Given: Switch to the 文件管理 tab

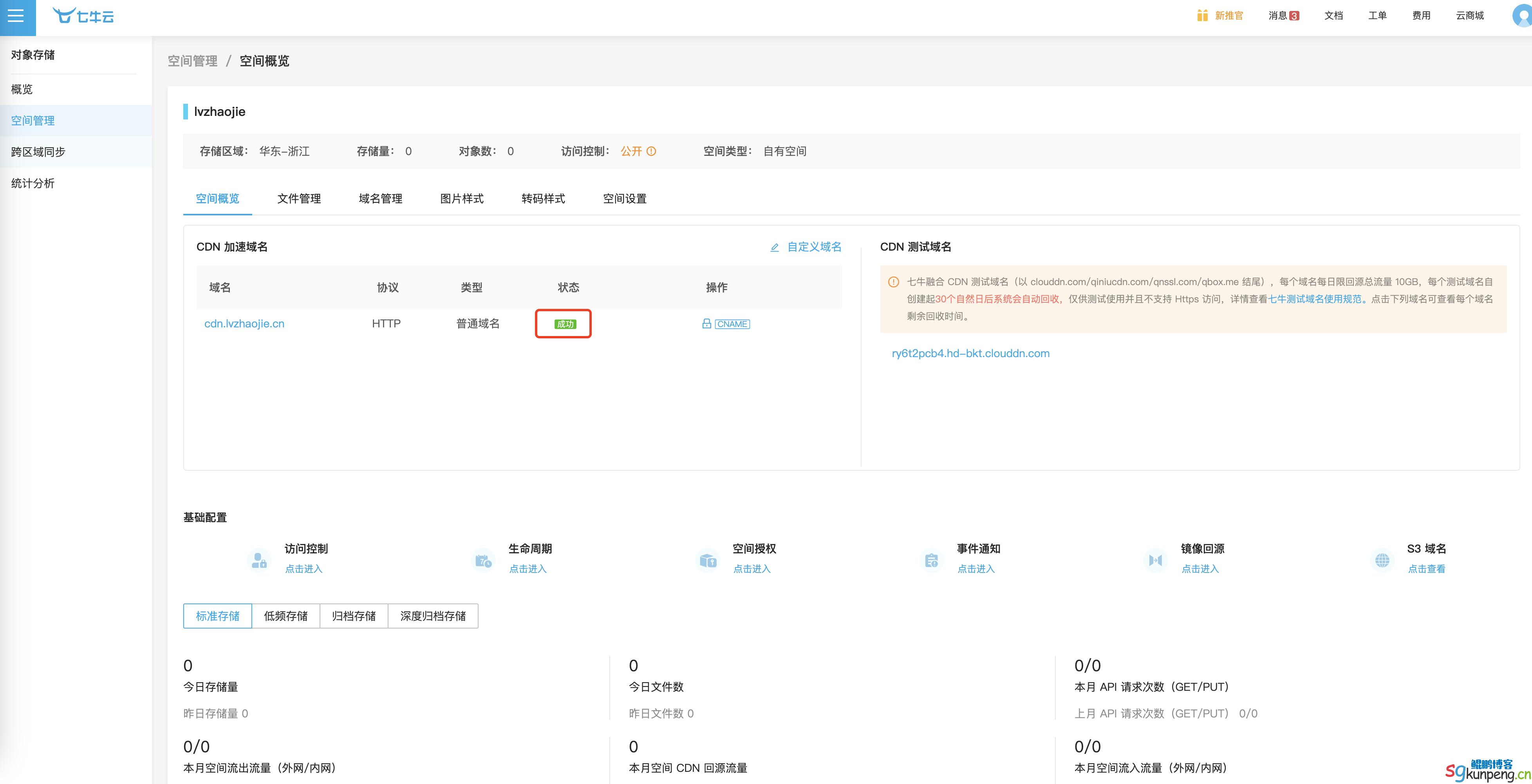Looking at the screenshot, I should pyautogui.click(x=298, y=199).
